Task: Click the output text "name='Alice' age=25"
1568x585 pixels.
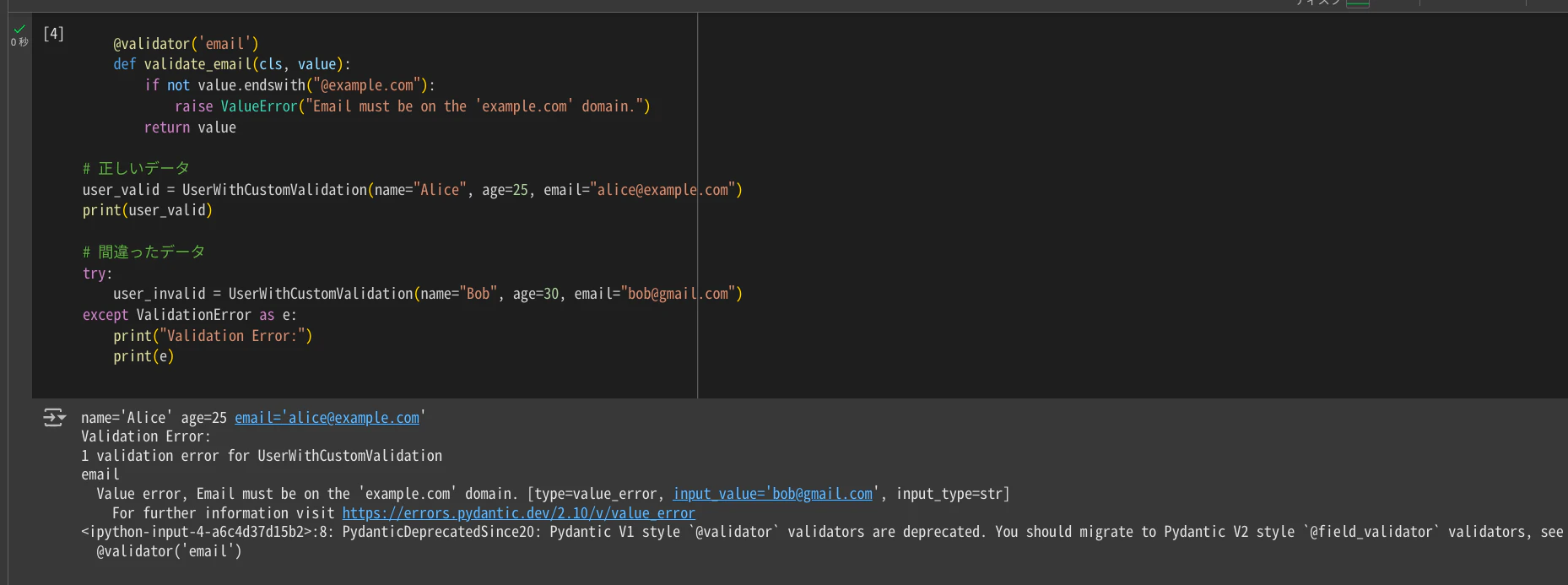Action: point(154,418)
